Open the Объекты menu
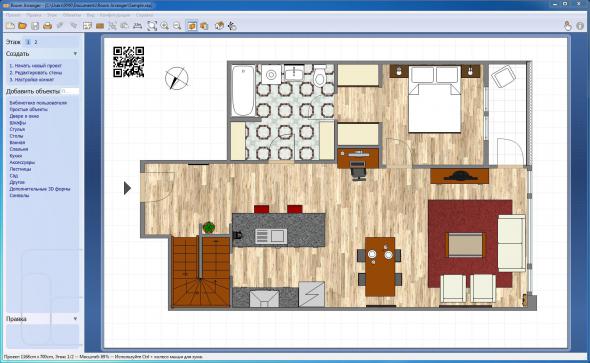 (72, 15)
